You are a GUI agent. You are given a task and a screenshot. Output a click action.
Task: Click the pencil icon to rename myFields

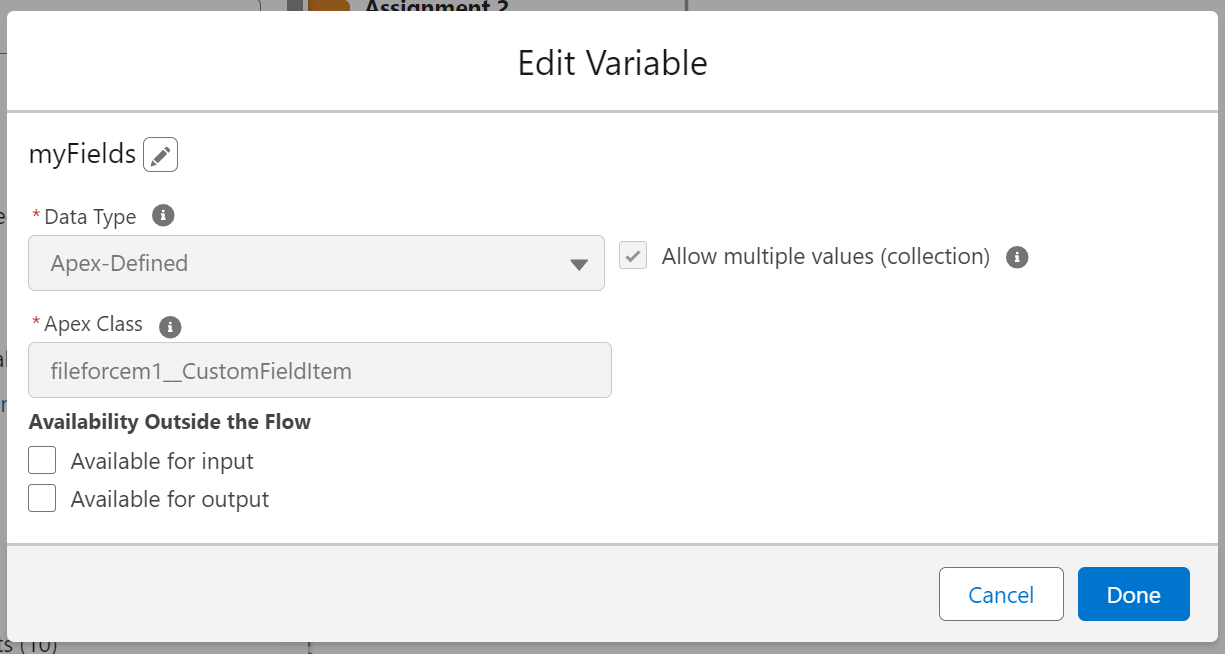(161, 154)
